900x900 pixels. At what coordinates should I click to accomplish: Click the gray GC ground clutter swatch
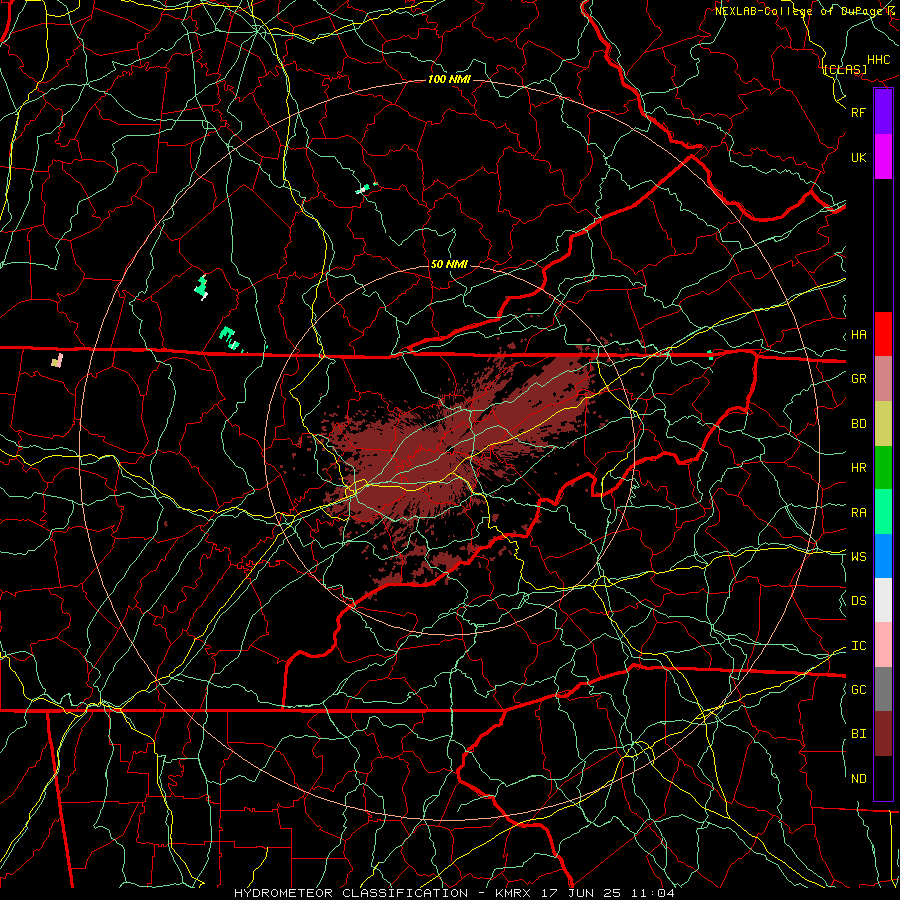(883, 689)
